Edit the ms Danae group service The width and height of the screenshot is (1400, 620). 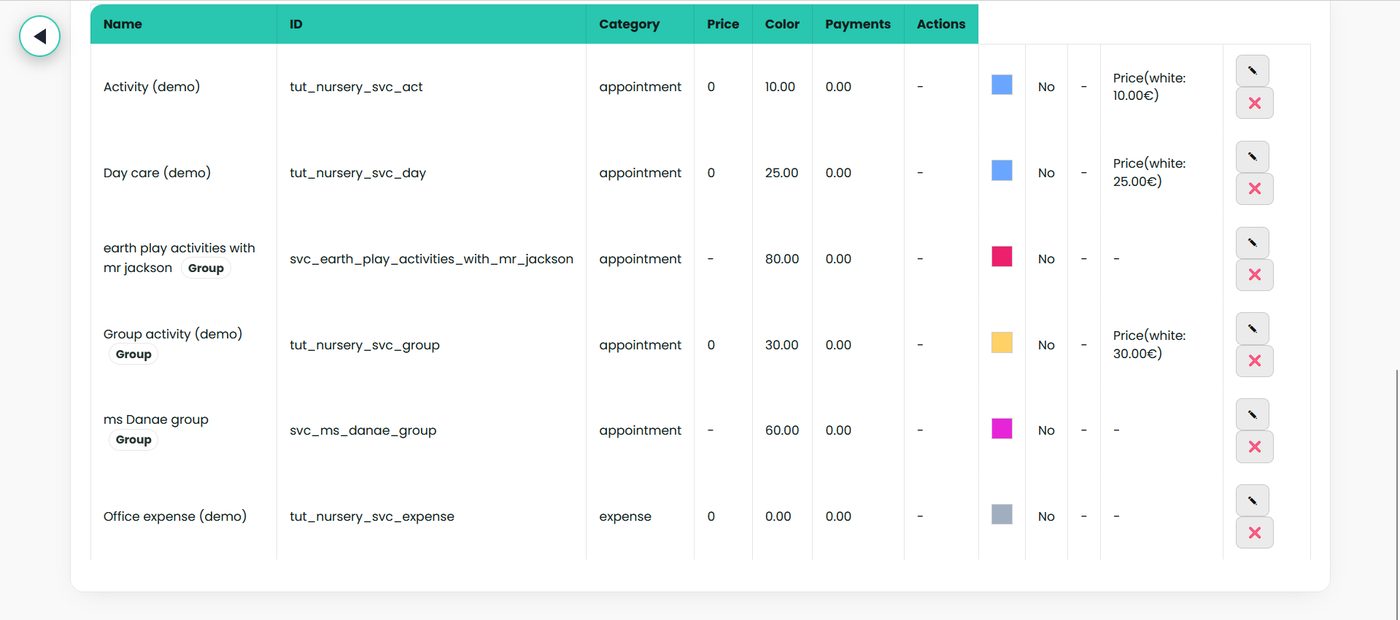(x=1252, y=415)
